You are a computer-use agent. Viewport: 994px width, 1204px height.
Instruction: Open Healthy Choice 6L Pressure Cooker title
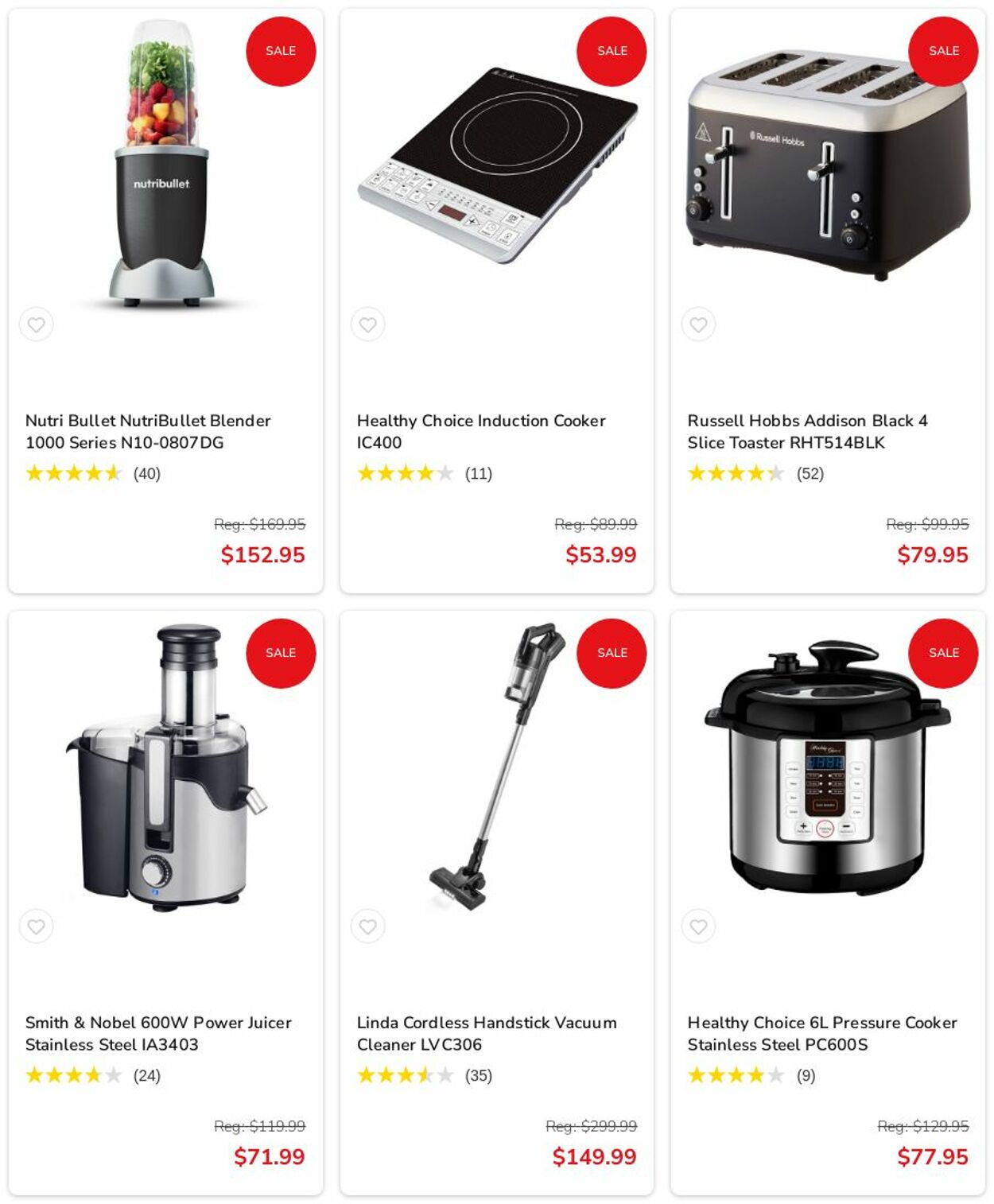click(x=822, y=1033)
